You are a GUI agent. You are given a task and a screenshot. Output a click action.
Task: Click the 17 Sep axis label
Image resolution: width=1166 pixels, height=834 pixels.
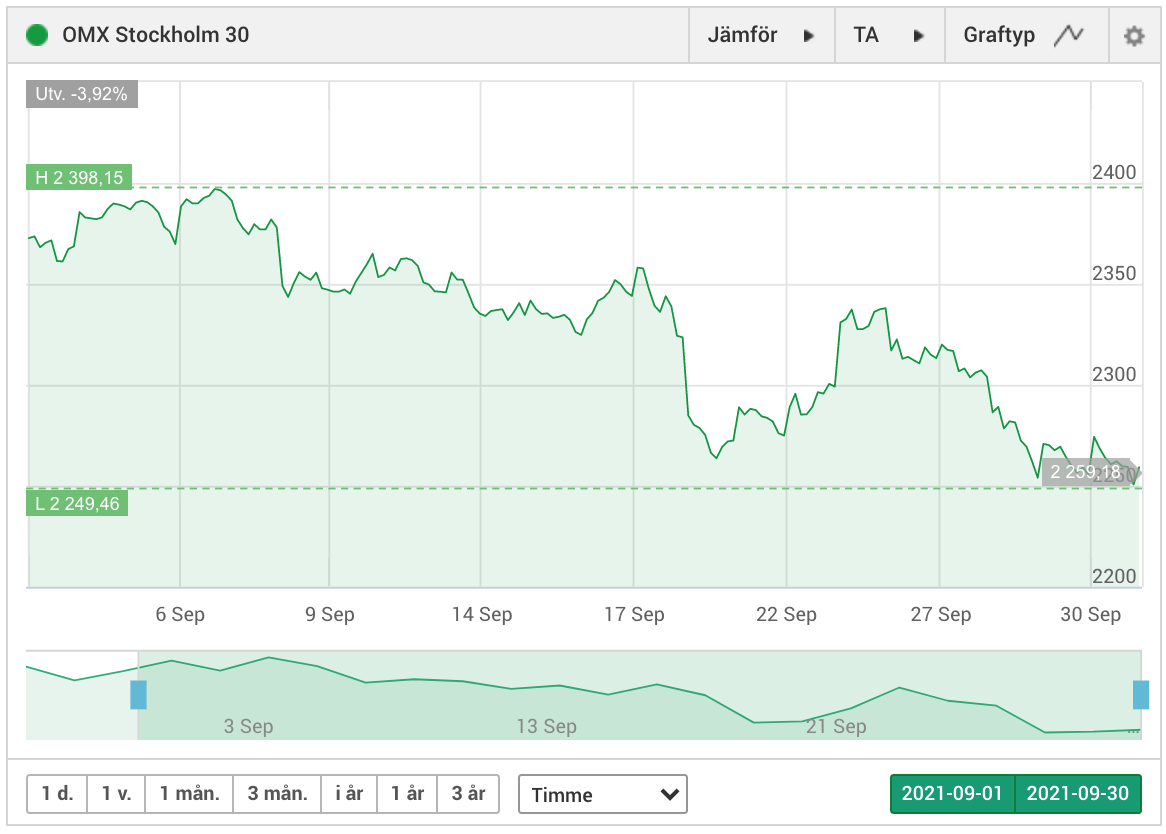(634, 614)
